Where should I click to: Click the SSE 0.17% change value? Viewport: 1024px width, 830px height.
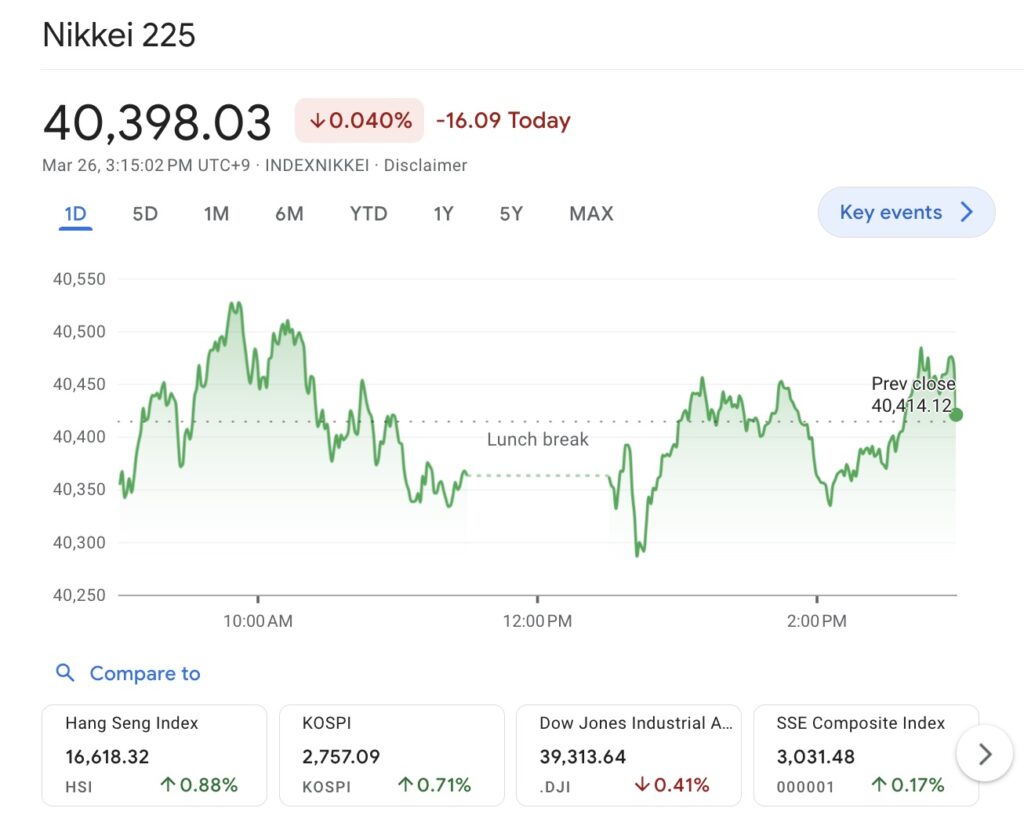coord(908,785)
